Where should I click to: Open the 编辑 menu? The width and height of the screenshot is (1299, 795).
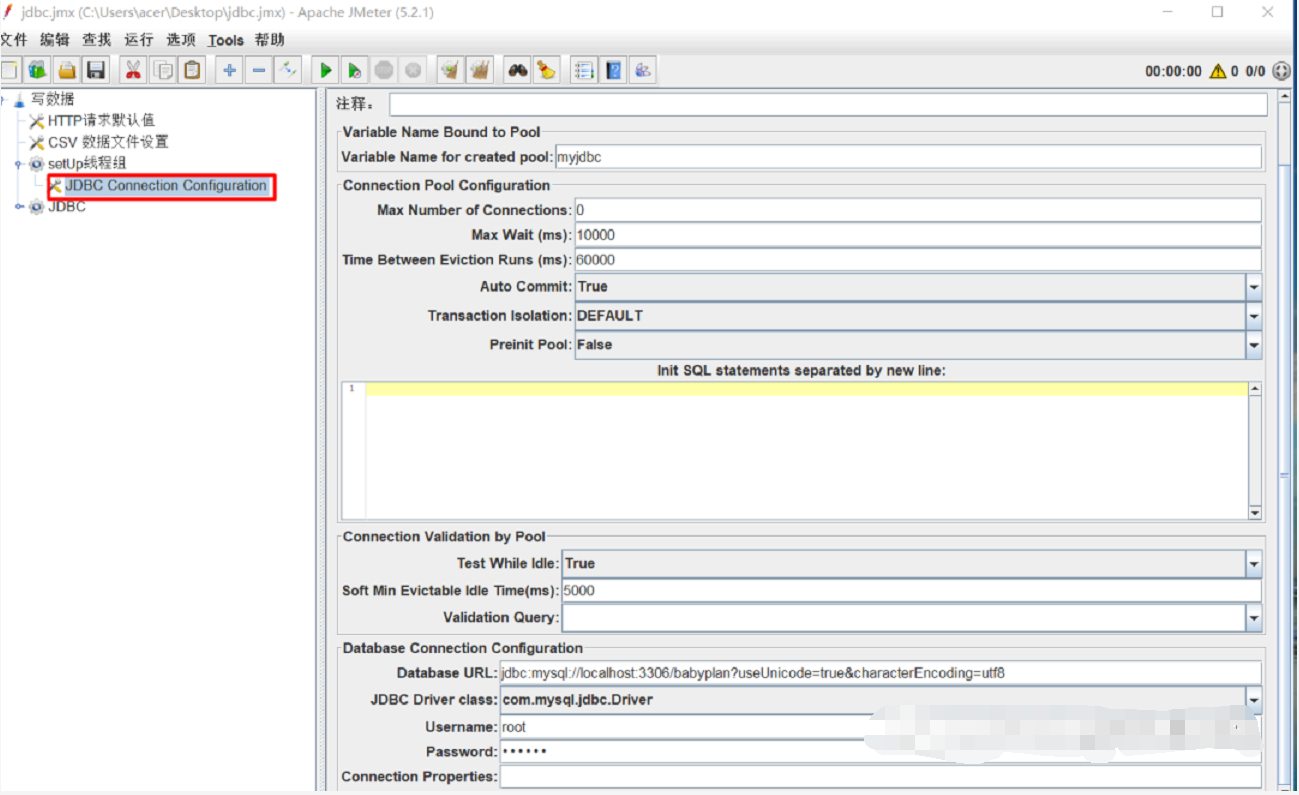pyautogui.click(x=55, y=40)
